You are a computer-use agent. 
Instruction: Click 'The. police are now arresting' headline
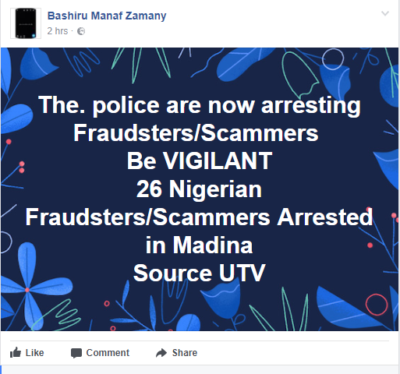point(199,105)
